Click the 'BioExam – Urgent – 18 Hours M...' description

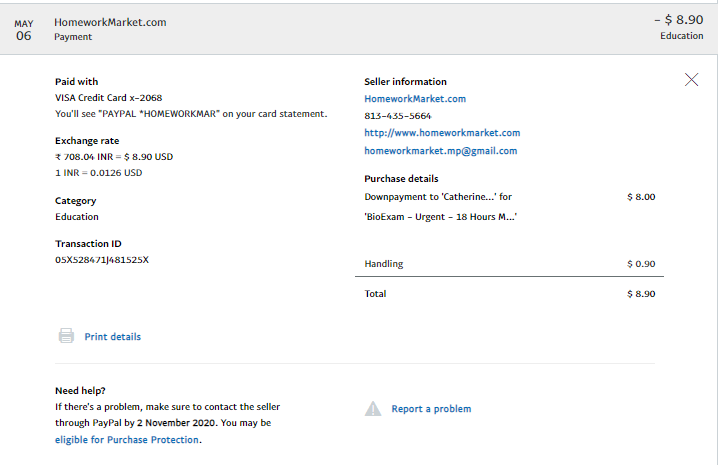click(x=440, y=217)
